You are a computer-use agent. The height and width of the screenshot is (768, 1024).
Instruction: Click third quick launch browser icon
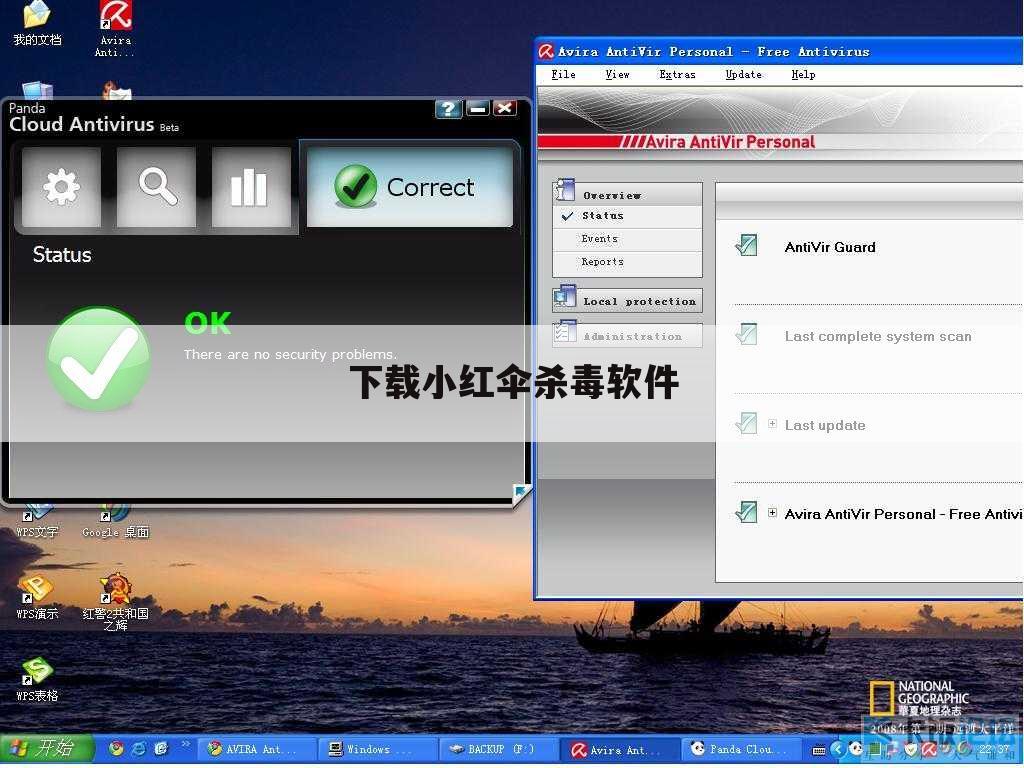161,748
